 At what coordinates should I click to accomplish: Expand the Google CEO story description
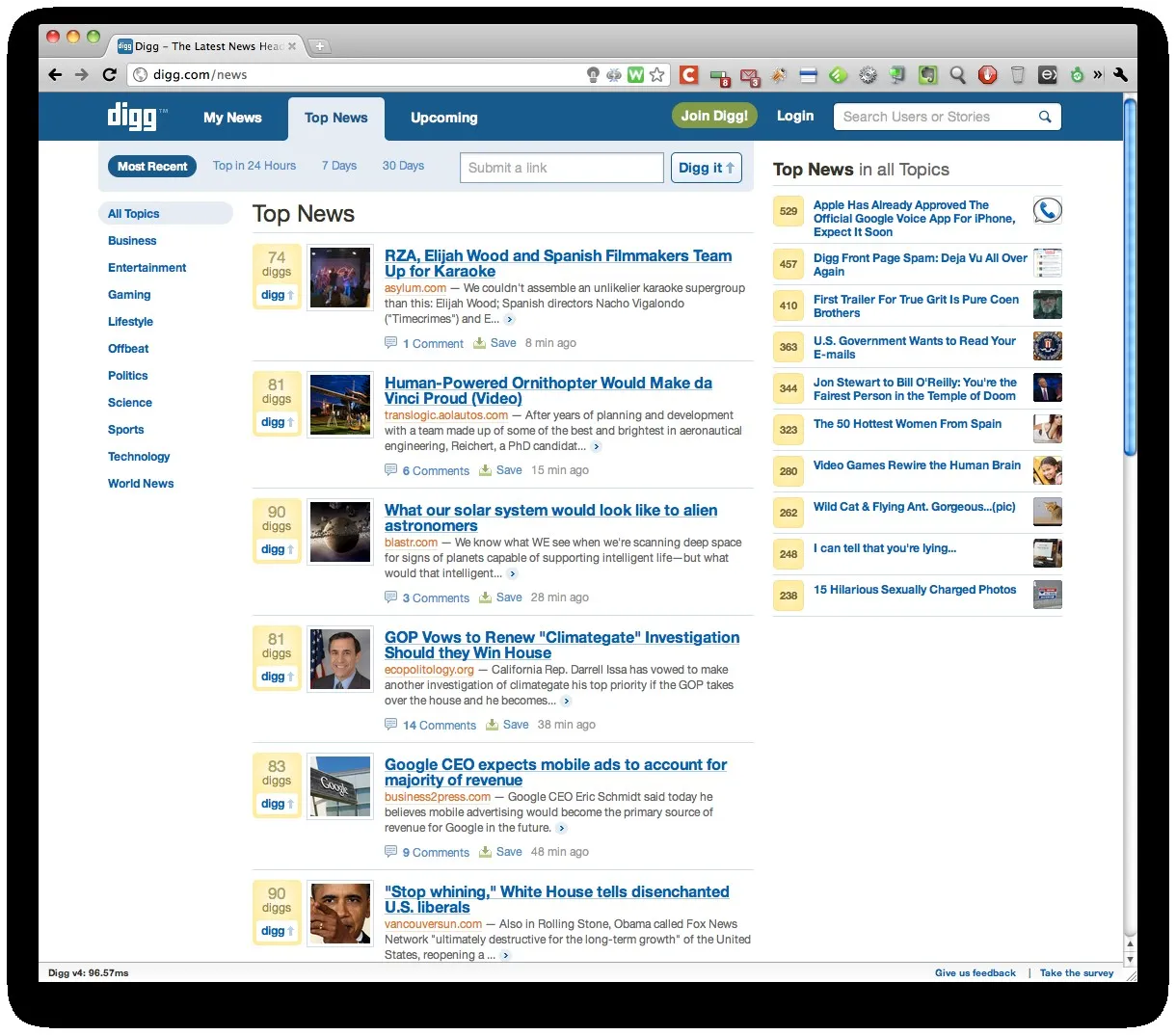pos(562,828)
